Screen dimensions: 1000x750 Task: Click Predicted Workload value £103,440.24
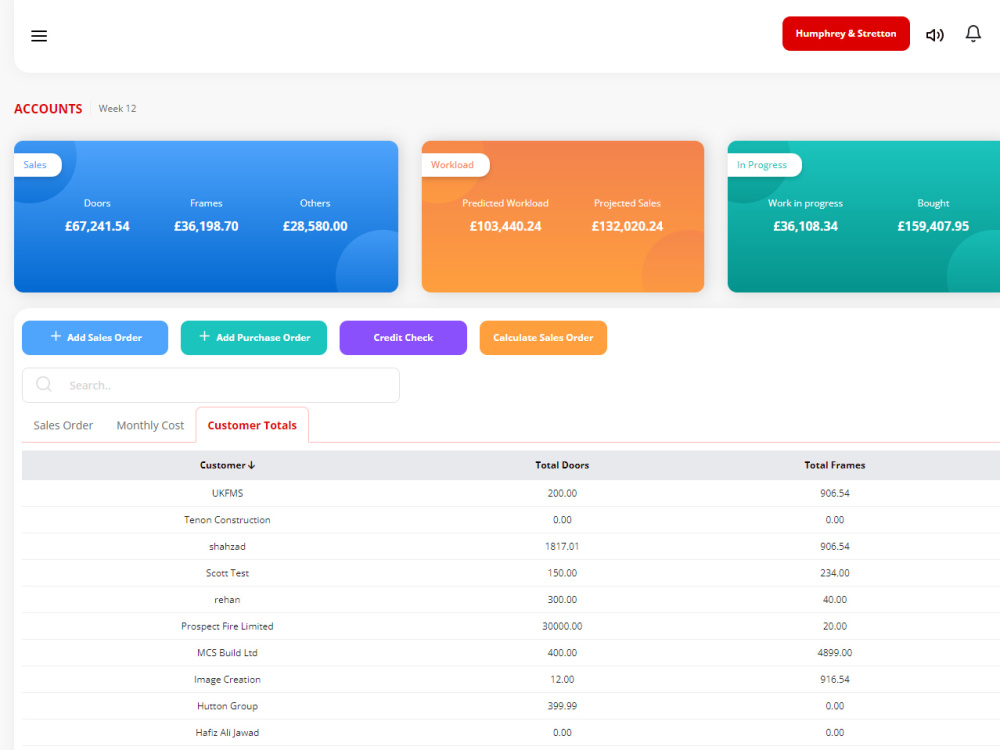[505, 226]
